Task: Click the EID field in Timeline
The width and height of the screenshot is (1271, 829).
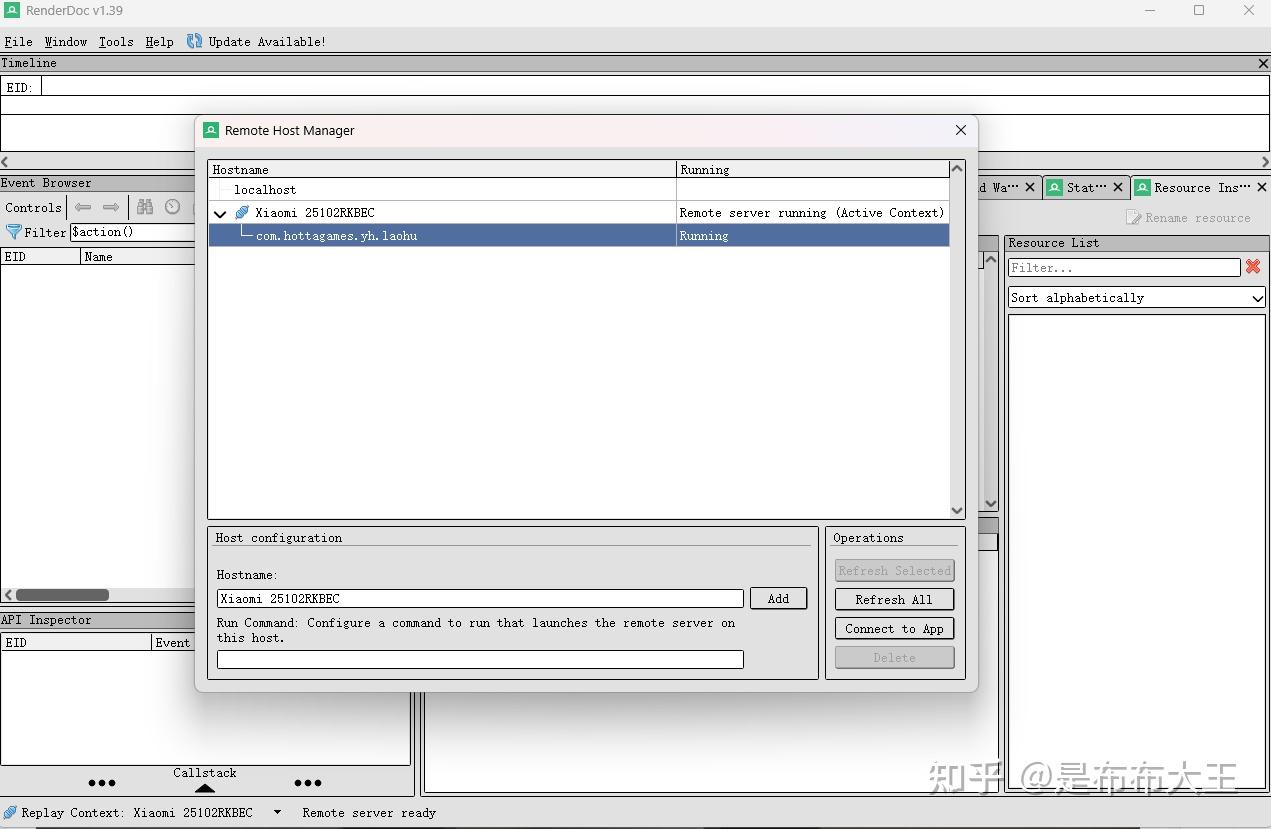Action: [655, 86]
